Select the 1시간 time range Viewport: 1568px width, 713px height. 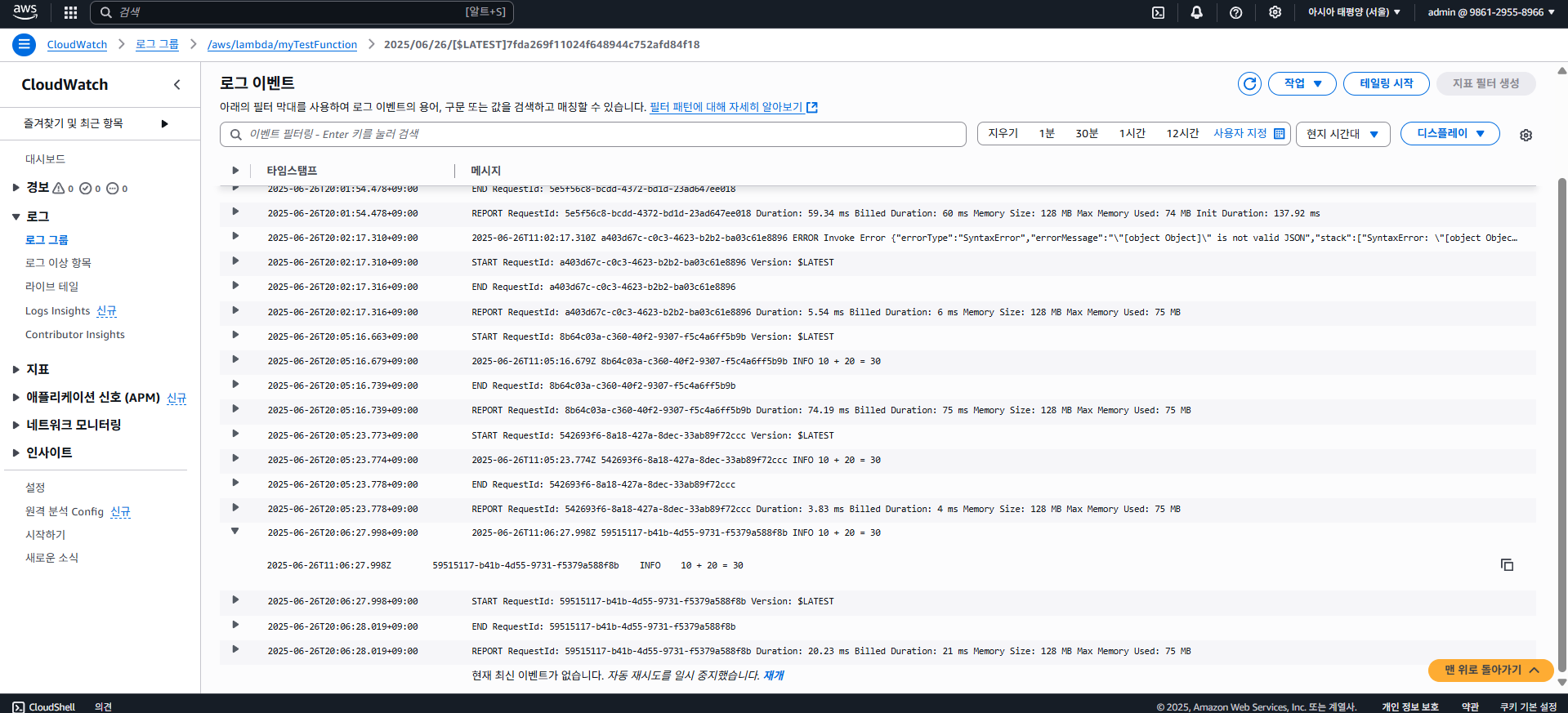1132,133
